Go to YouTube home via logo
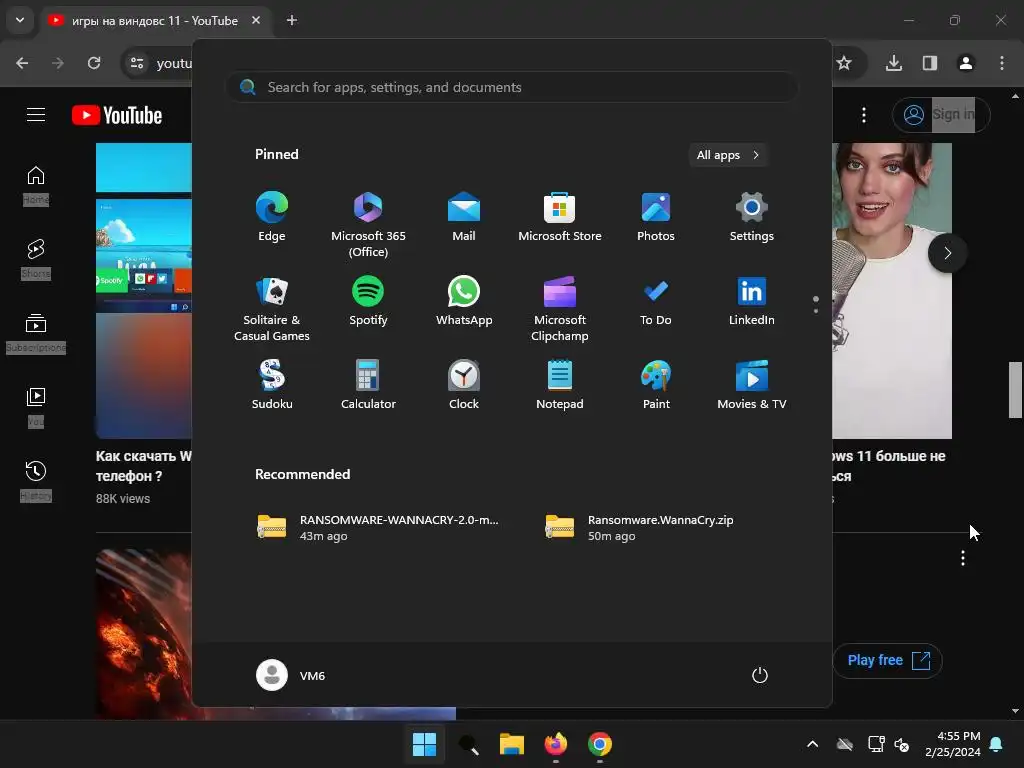This screenshot has width=1024, height=768. click(x=117, y=115)
